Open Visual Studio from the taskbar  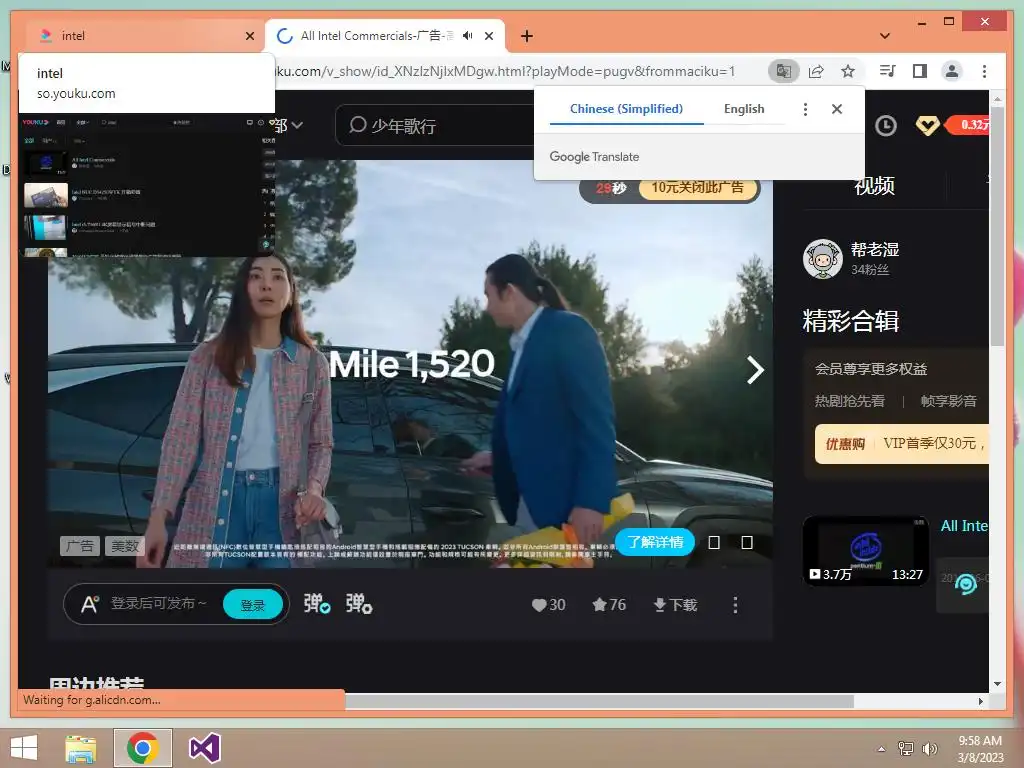pyautogui.click(x=205, y=748)
